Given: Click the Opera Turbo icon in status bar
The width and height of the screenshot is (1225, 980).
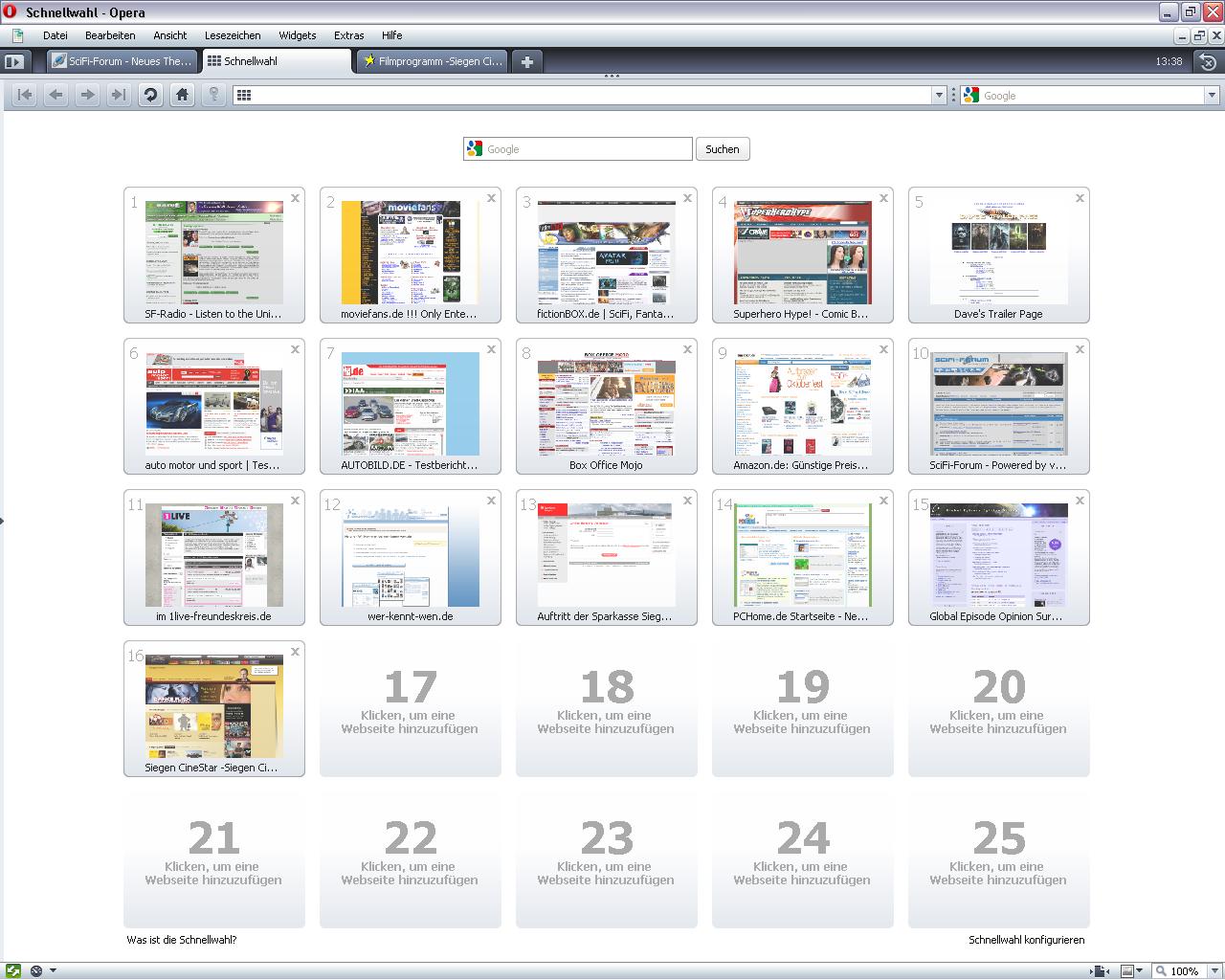Looking at the screenshot, I should pos(37,970).
